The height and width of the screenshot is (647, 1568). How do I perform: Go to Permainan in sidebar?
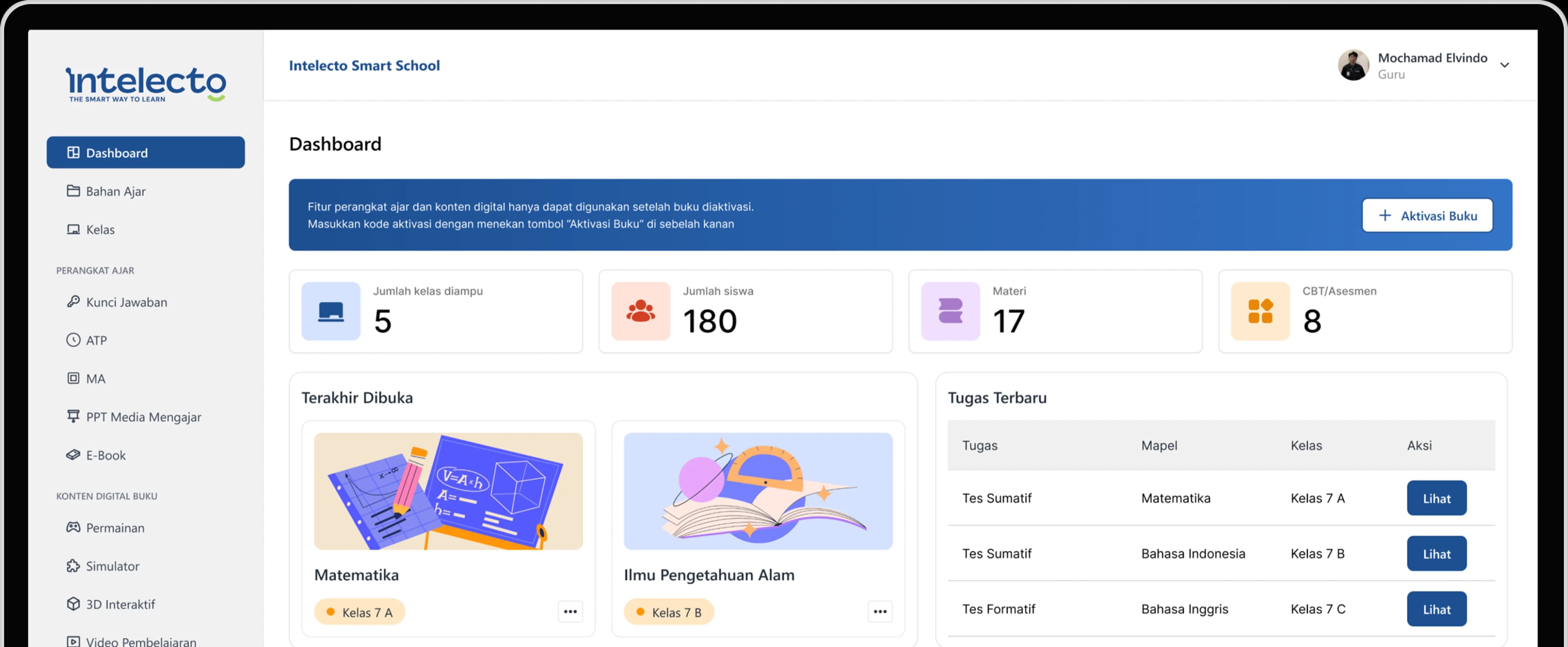pos(146,528)
